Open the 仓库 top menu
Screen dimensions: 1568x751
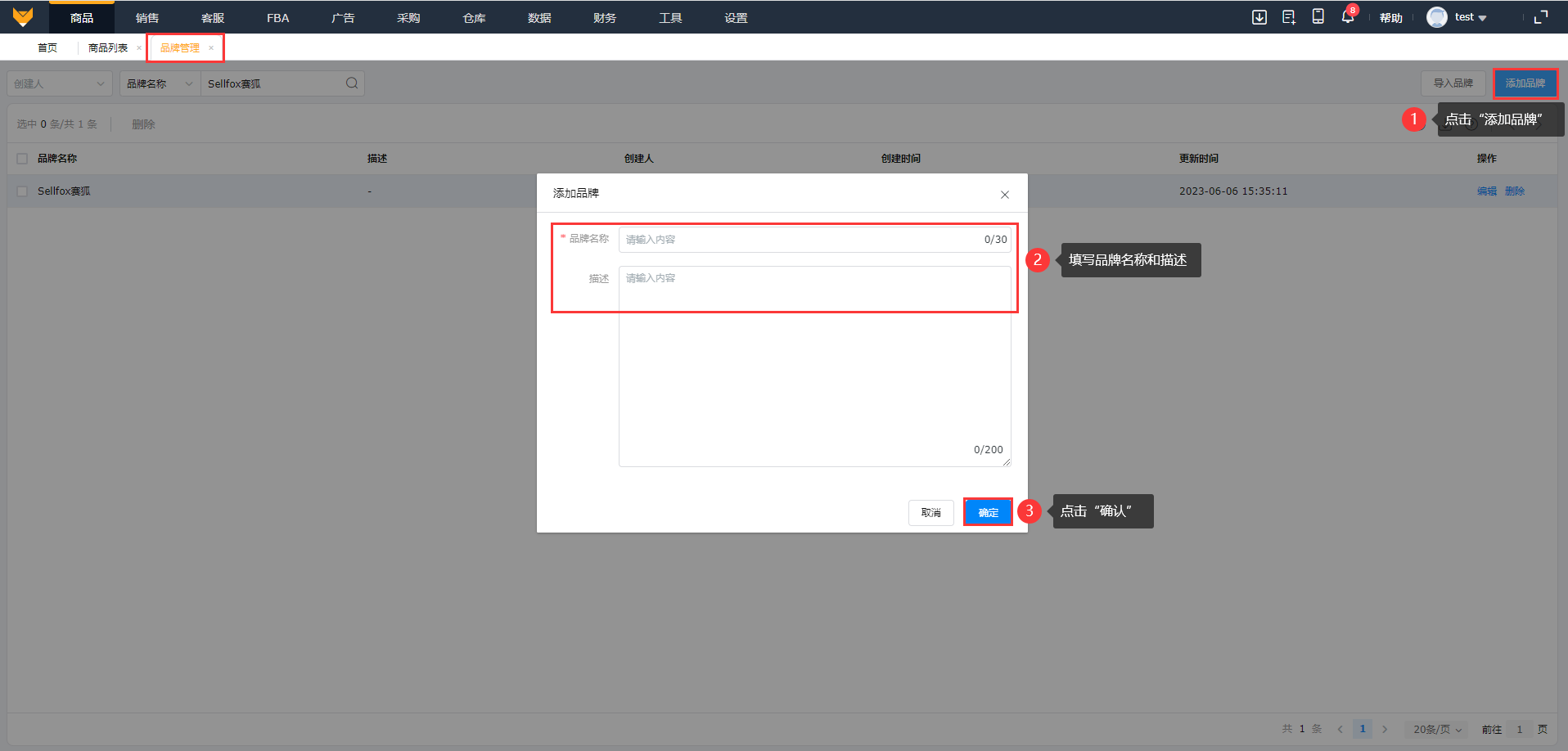pyautogui.click(x=474, y=18)
